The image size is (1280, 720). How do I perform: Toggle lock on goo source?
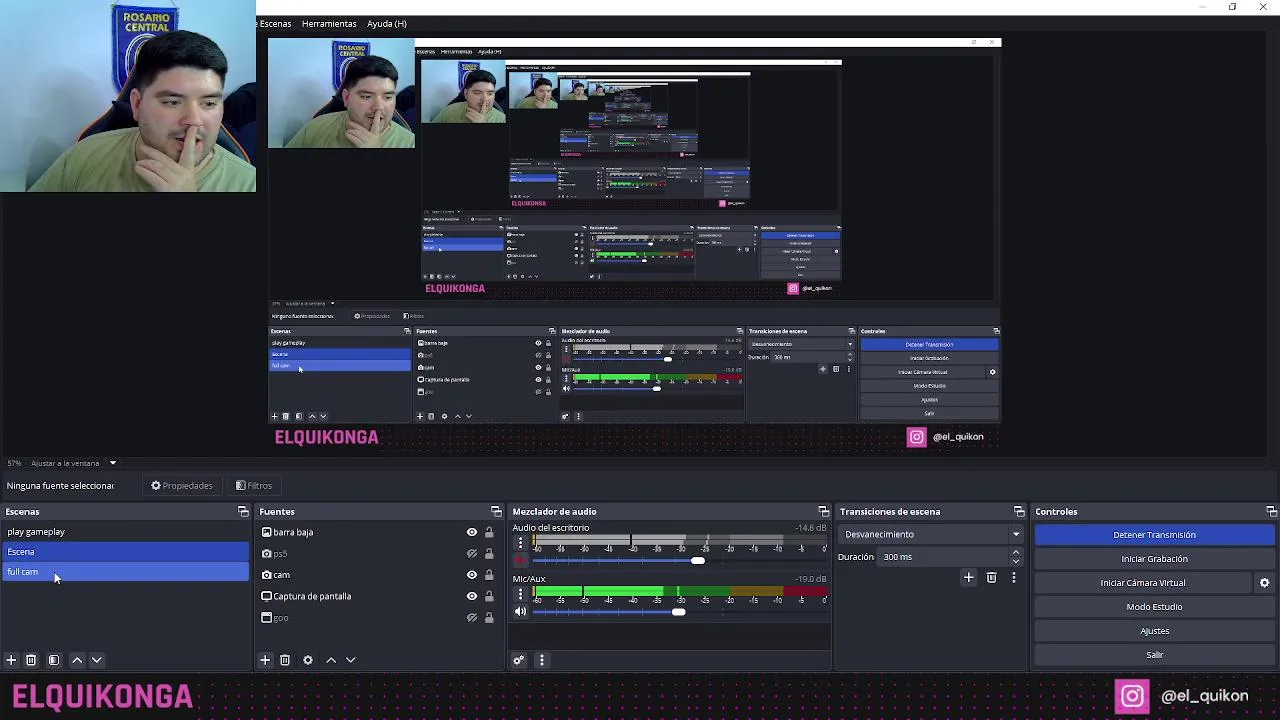[x=489, y=618]
